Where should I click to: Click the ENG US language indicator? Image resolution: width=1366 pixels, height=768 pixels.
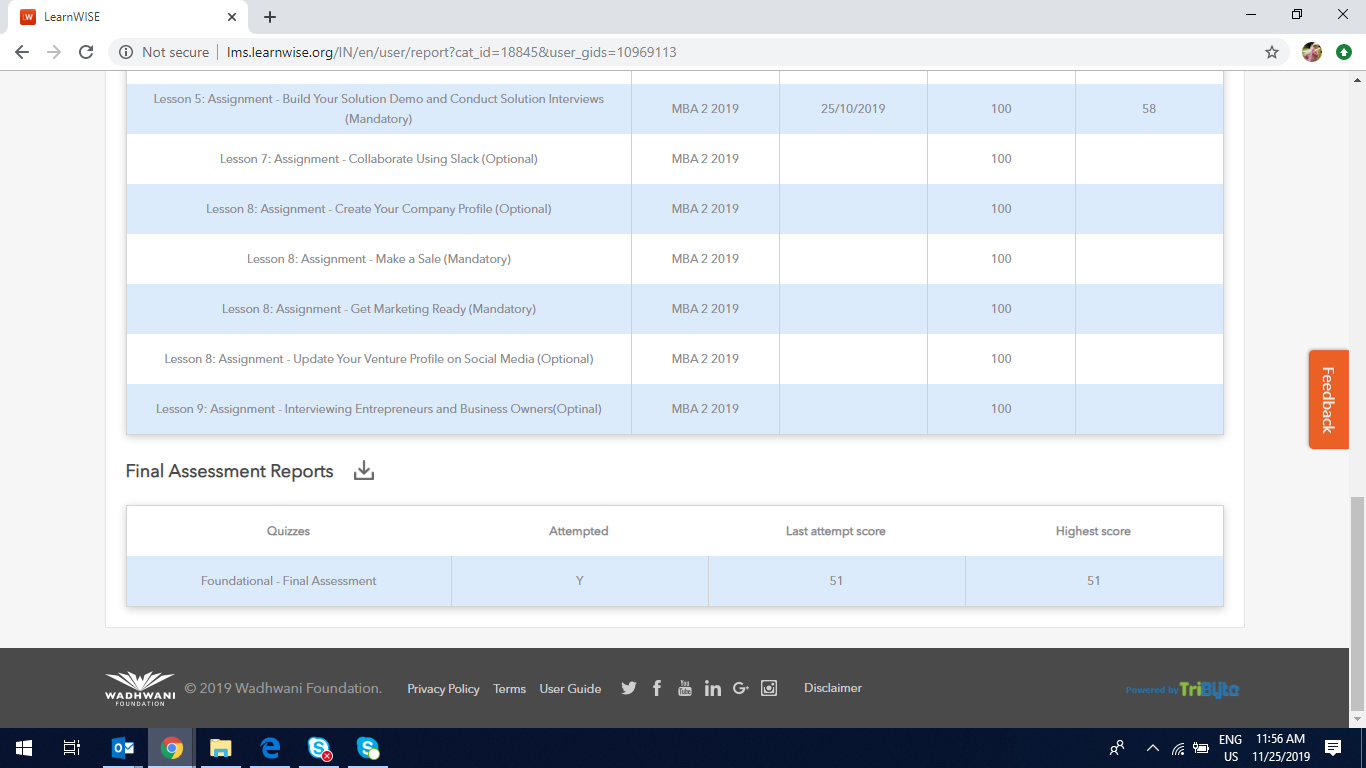point(1230,748)
